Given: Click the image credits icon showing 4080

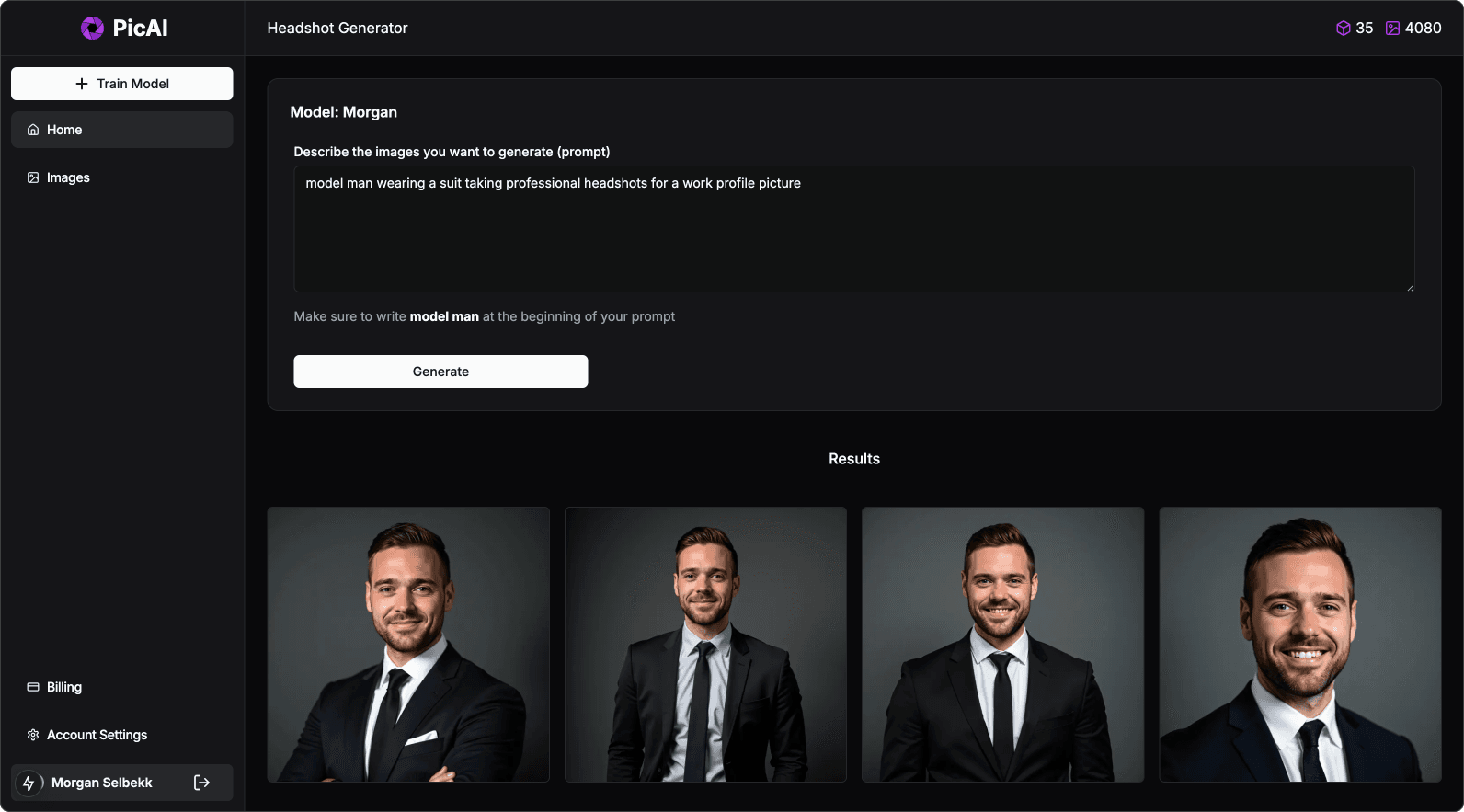Looking at the screenshot, I should tap(1392, 29).
